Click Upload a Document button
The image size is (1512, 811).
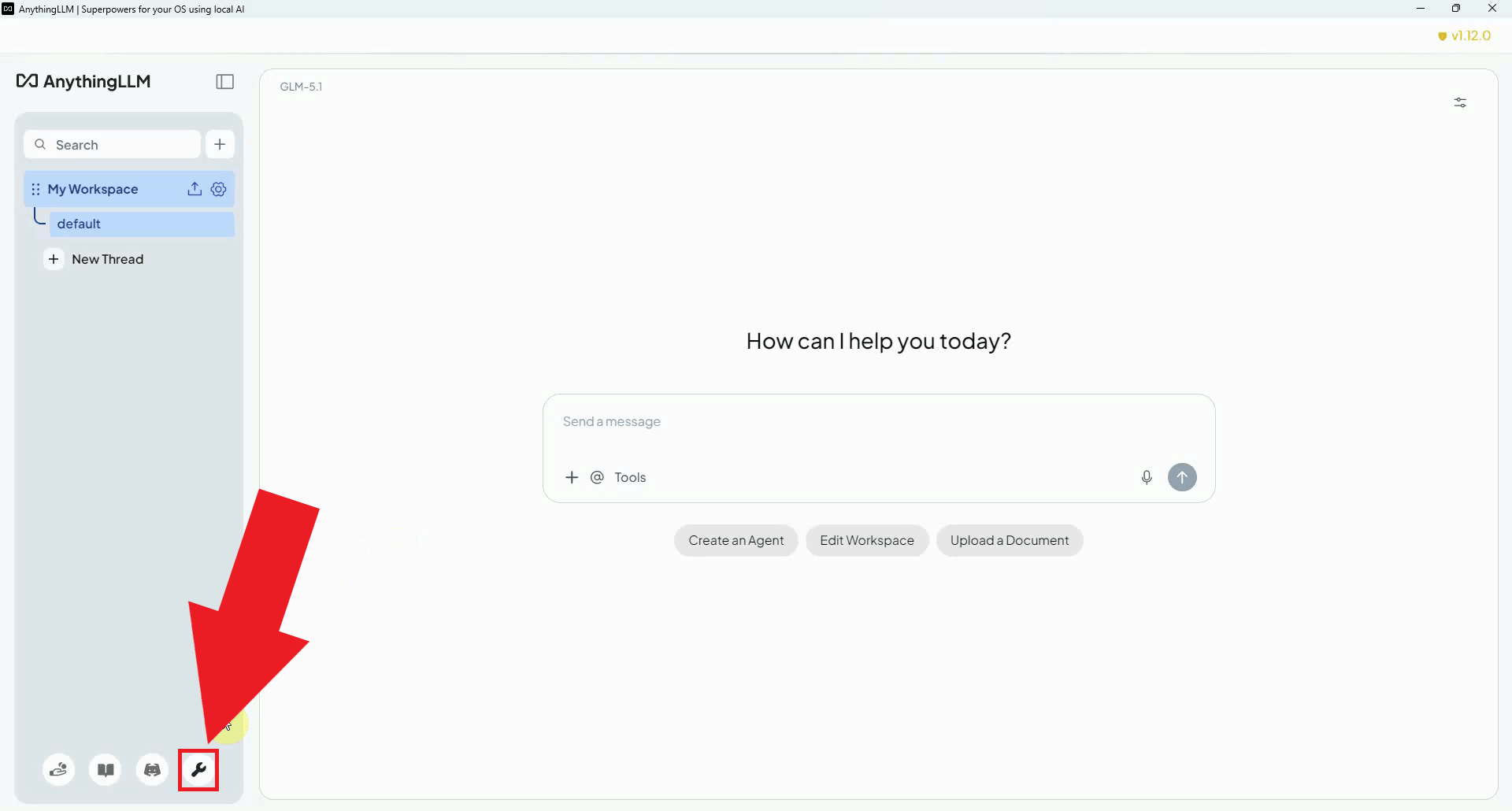[1010, 540]
